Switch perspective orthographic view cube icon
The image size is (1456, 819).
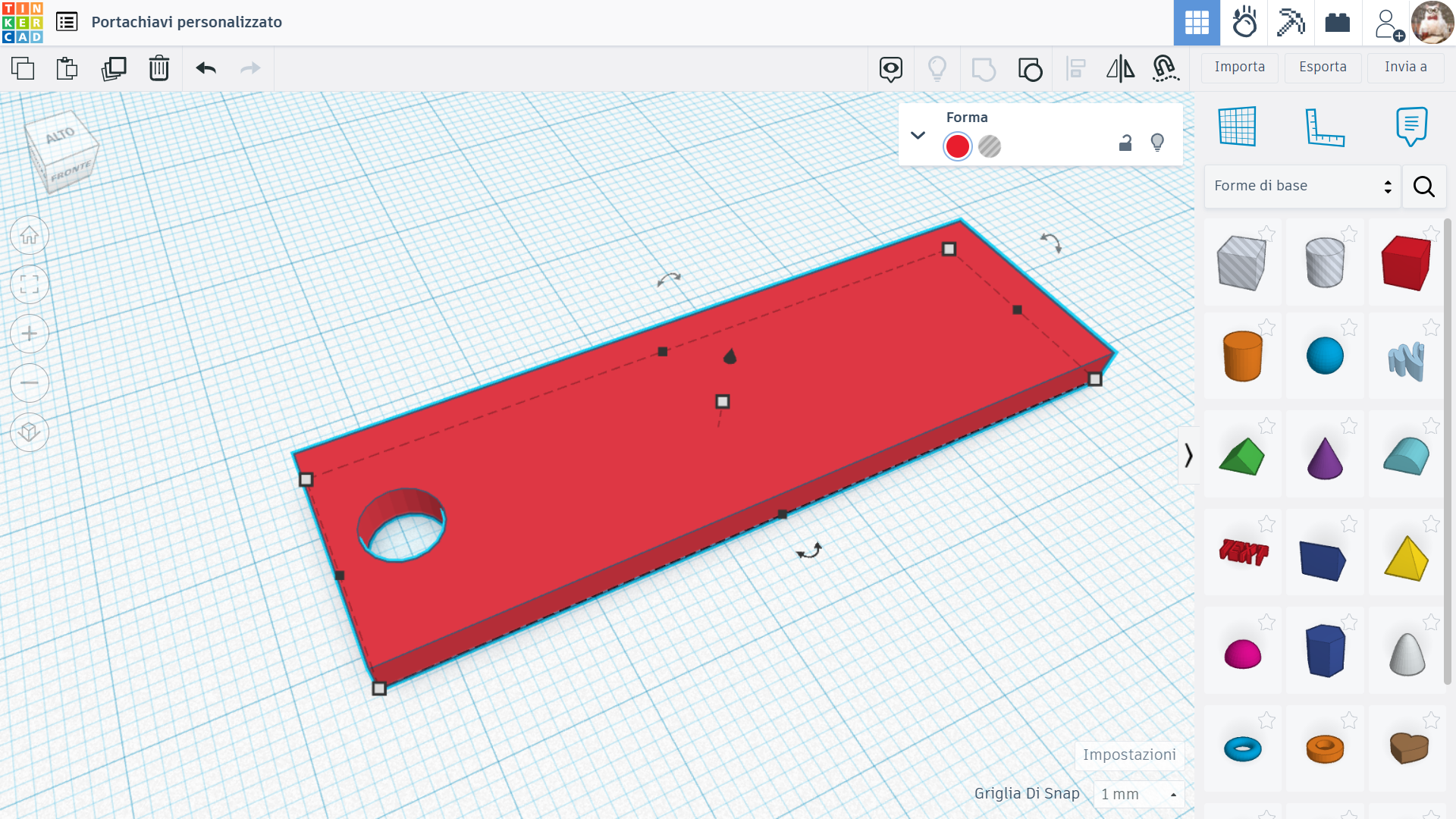30,432
